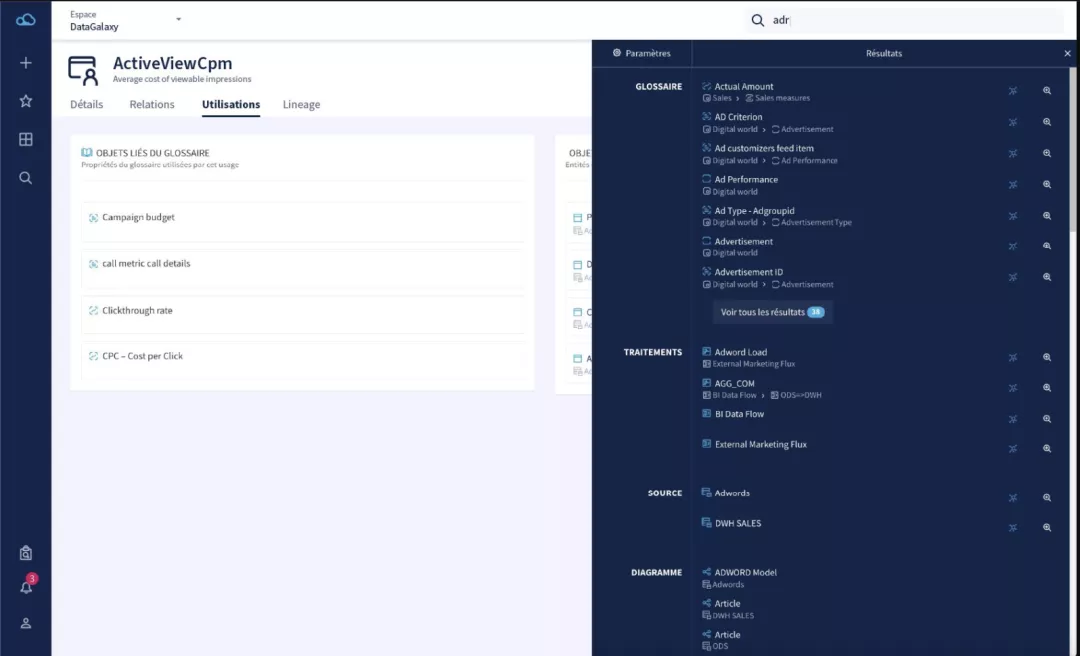Viewport: 1080px width, 656px height.
Task: Click ODS=>DWH breadcrumb under AGG_COM
Action: pyautogui.click(x=800, y=395)
